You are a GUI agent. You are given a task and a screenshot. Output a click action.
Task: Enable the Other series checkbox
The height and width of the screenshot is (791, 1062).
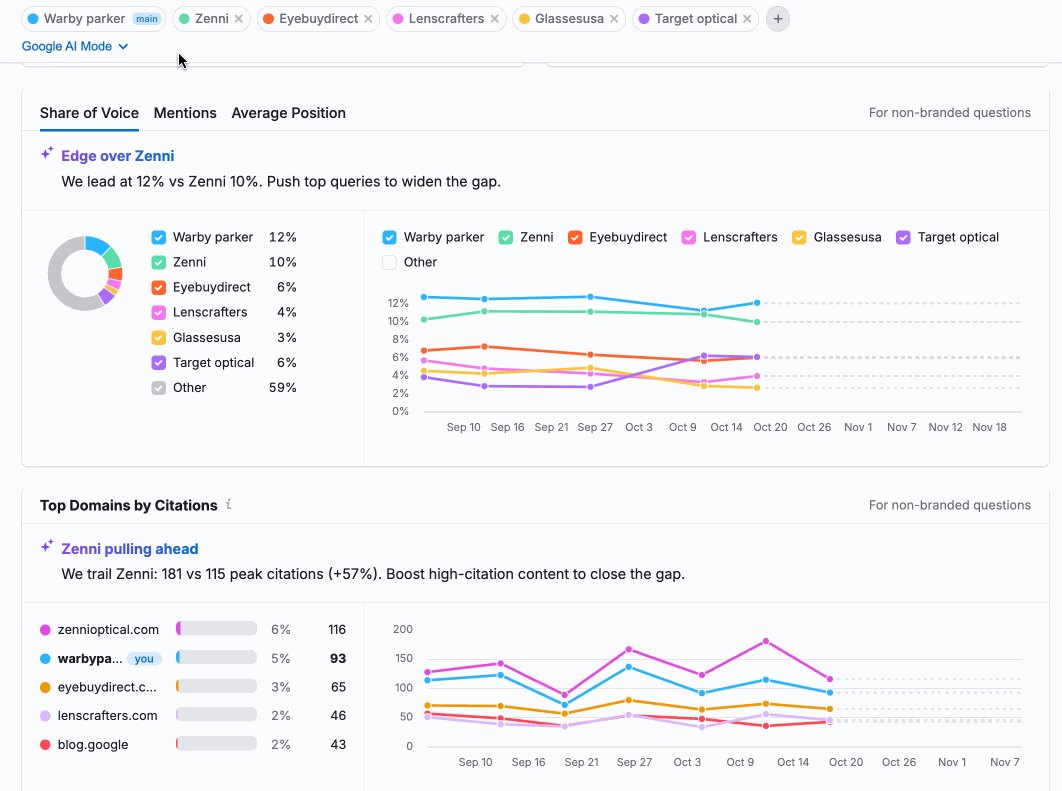[x=389, y=262]
